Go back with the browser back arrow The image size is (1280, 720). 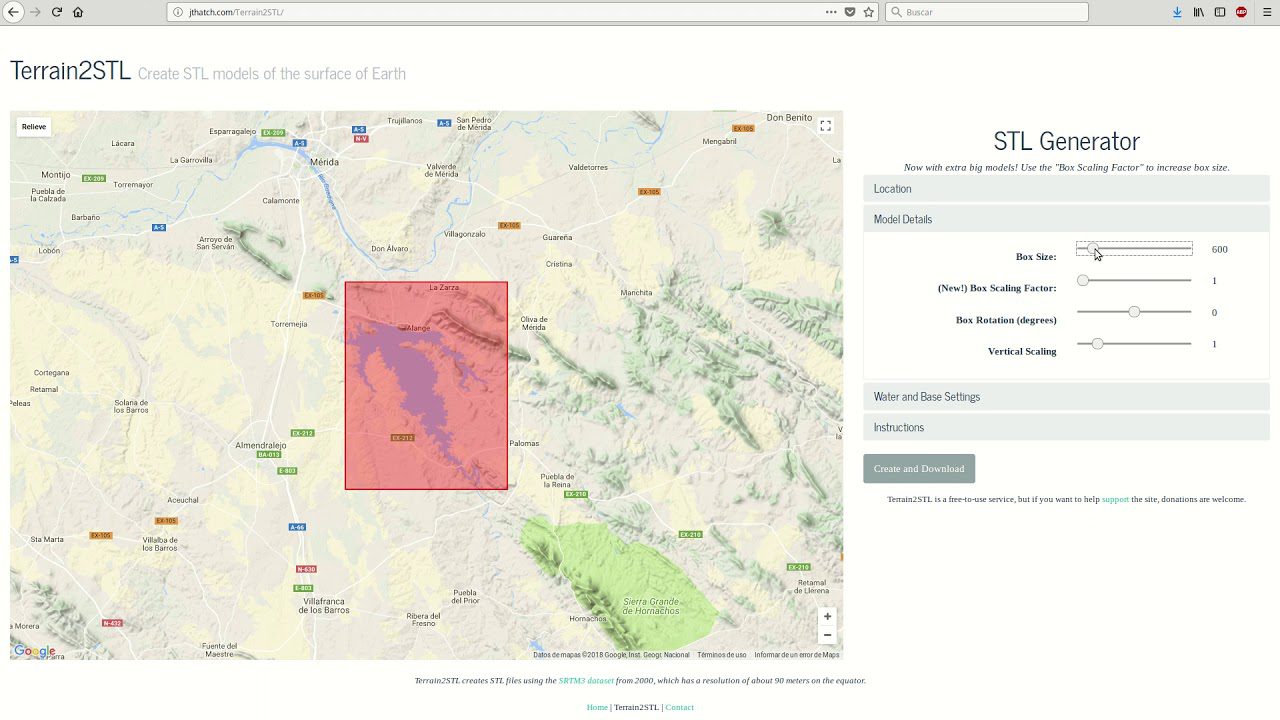[x=13, y=12]
